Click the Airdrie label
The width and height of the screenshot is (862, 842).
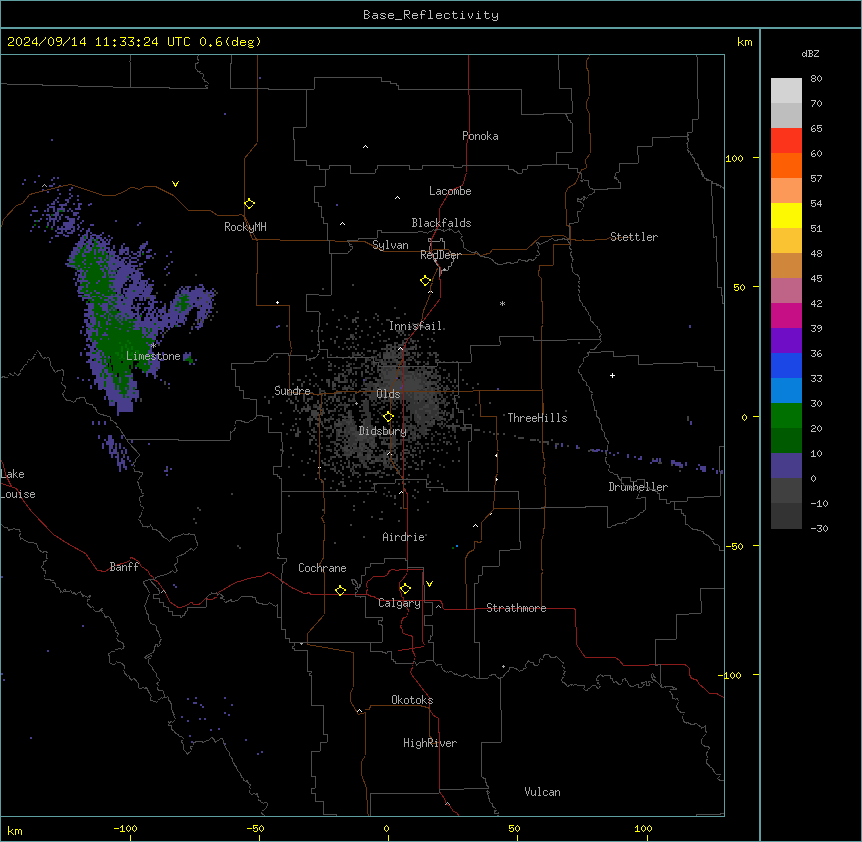(x=404, y=537)
